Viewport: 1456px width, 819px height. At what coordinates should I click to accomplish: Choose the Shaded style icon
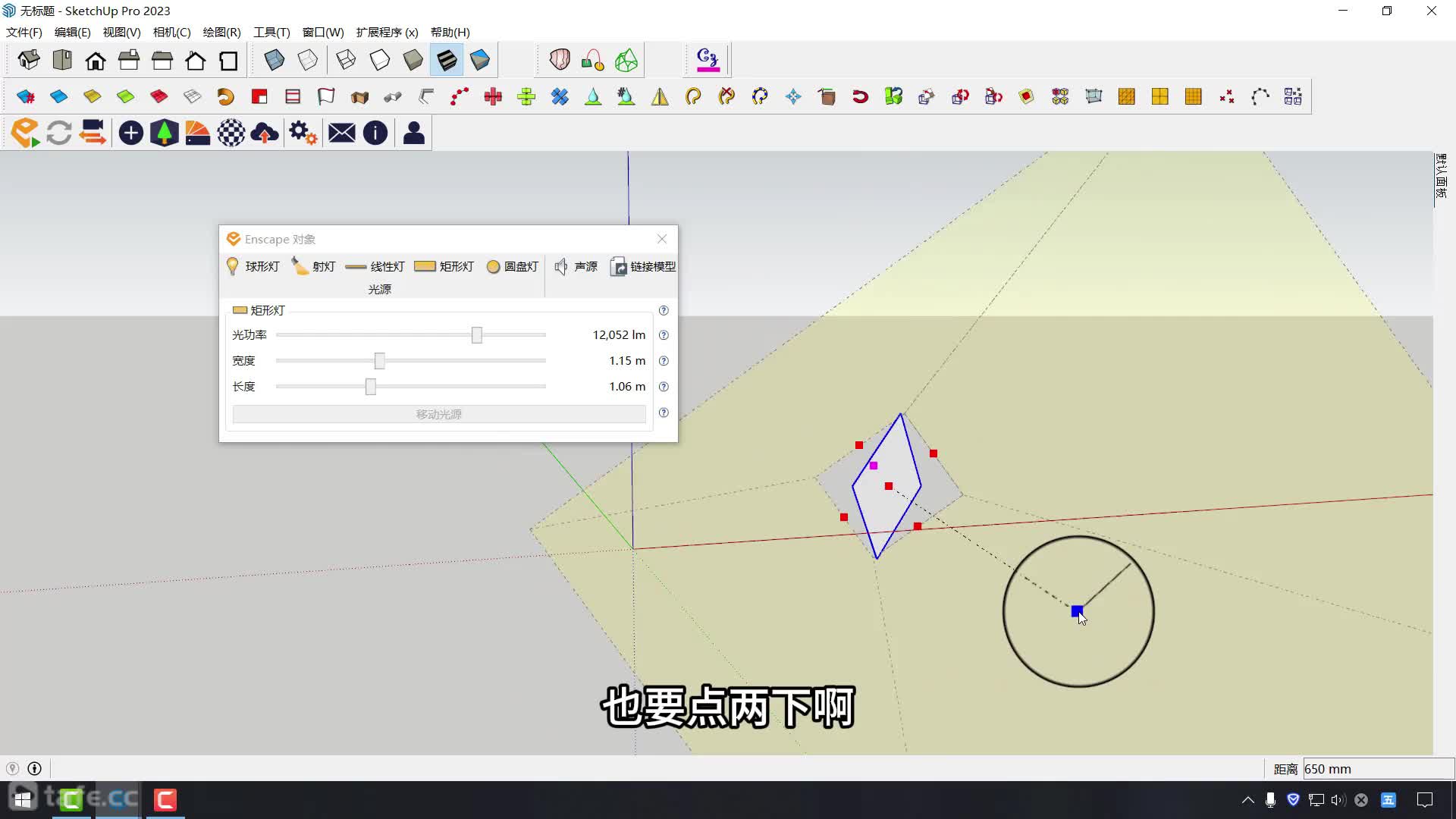pyautogui.click(x=413, y=60)
